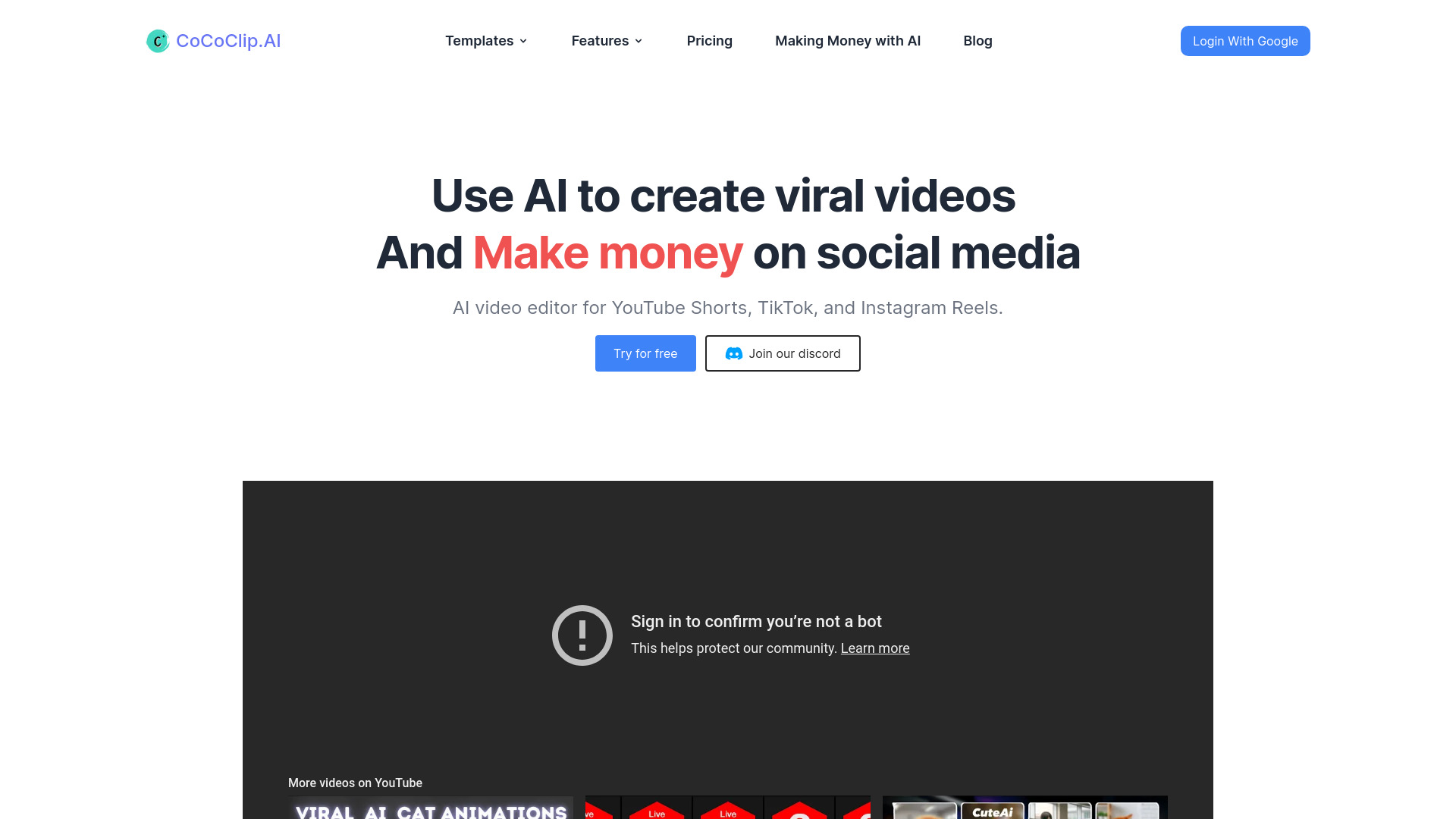This screenshot has width=1456, height=819.
Task: Click the Making Money with AI link
Action: (x=848, y=40)
